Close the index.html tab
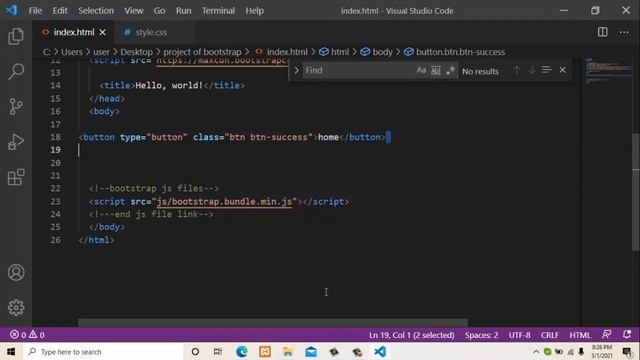The image size is (640, 360). click(x=102, y=32)
